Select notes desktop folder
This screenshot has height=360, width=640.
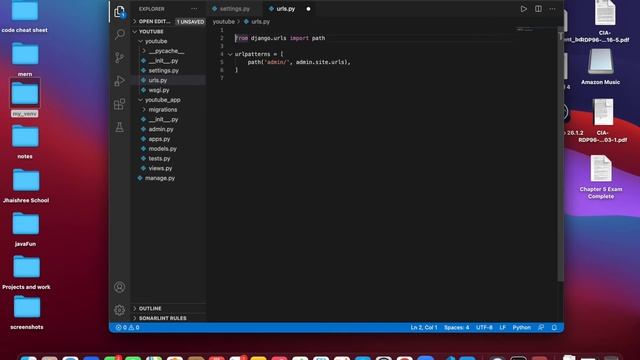[25, 141]
